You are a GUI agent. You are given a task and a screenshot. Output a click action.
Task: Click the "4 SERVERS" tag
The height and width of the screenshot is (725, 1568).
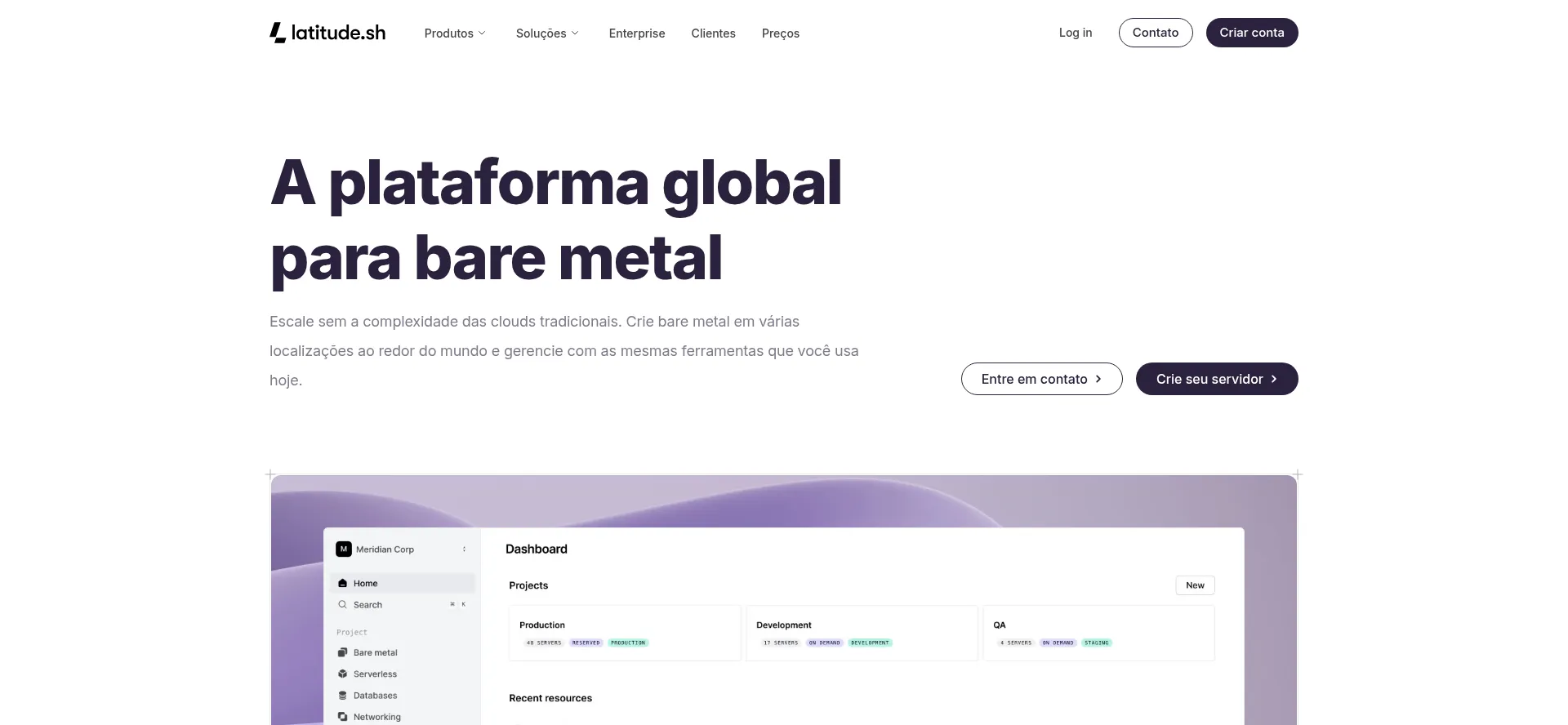coord(1016,643)
